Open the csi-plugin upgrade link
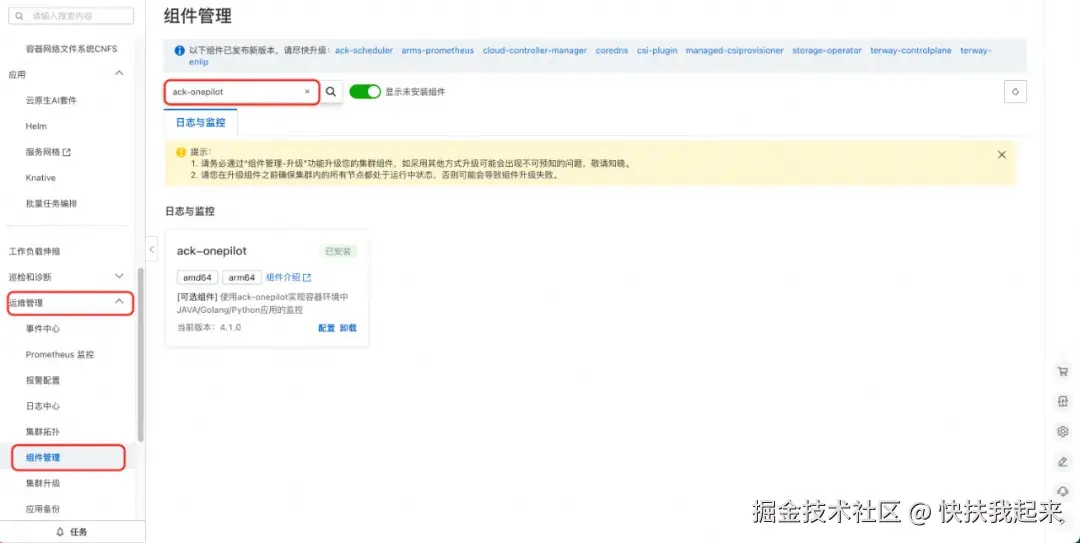Image resolution: width=1080 pixels, height=543 pixels. pos(656,50)
